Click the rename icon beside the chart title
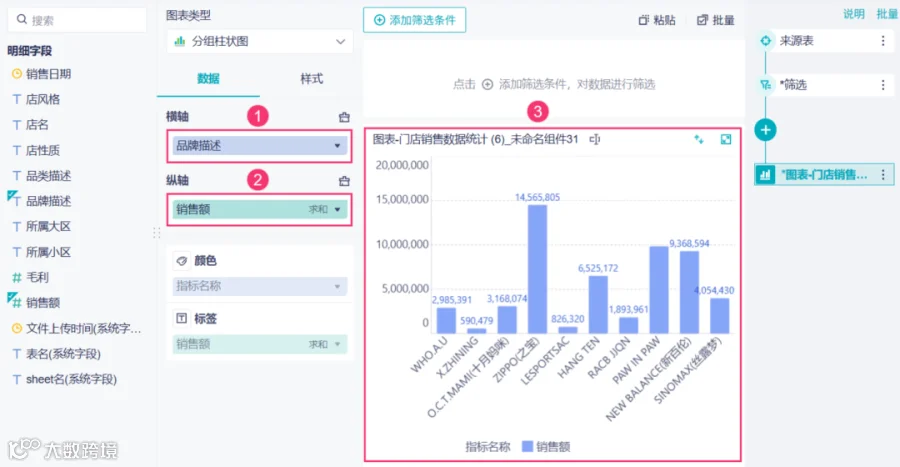This screenshot has width=900, height=467. click(x=595, y=139)
